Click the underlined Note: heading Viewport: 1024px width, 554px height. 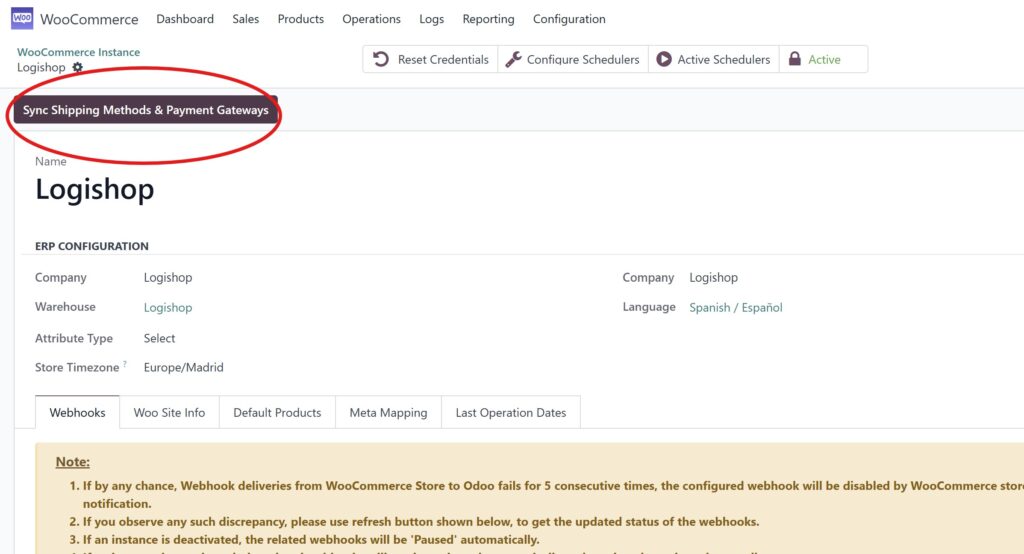coord(72,462)
